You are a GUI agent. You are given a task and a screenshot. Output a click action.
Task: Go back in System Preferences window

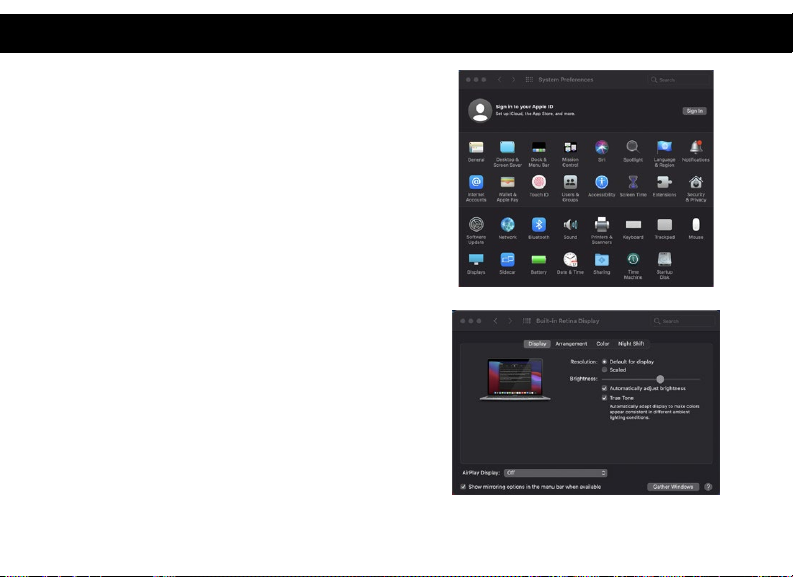tap(499, 79)
